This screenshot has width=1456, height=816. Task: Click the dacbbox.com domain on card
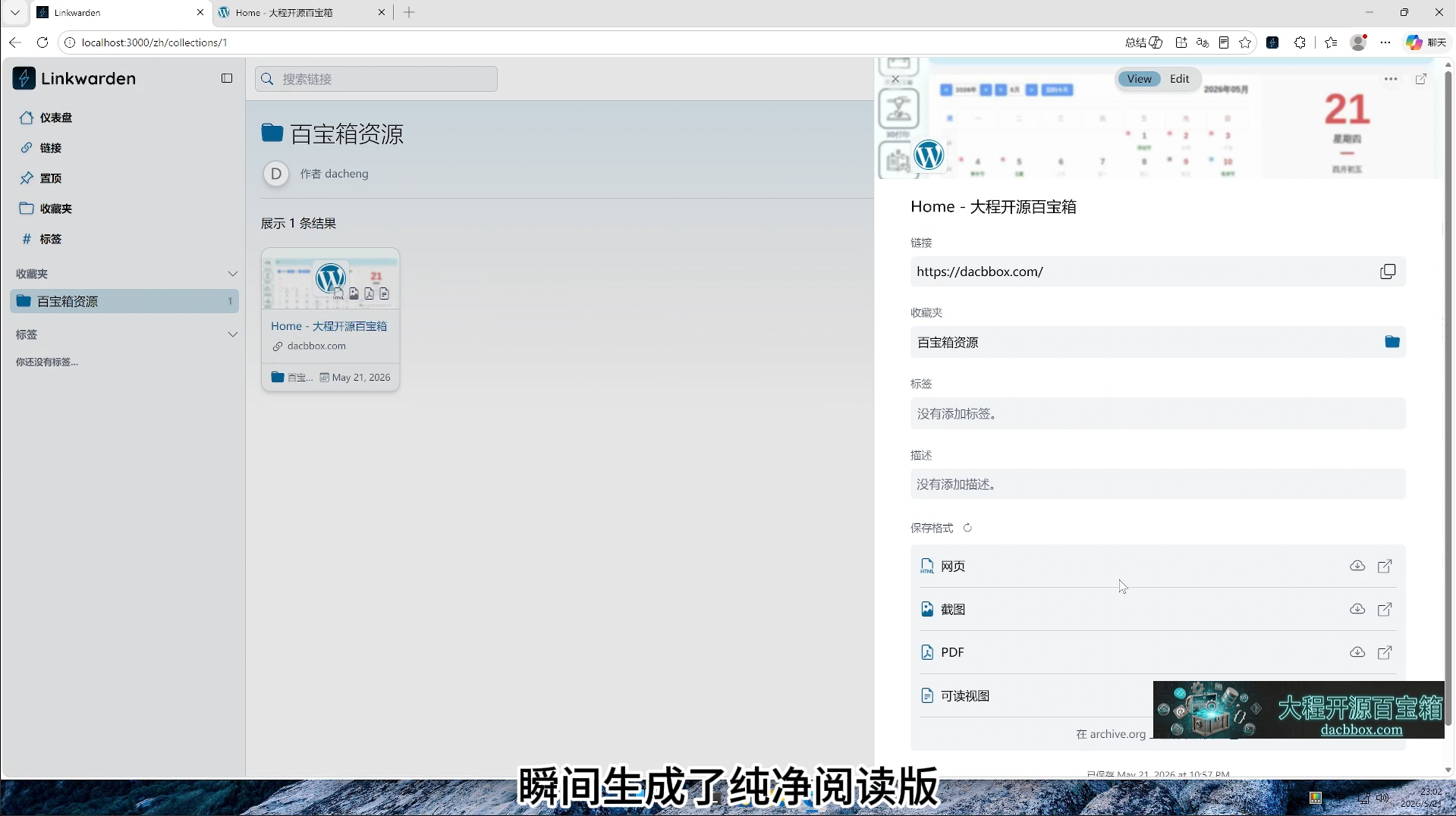tap(316, 346)
